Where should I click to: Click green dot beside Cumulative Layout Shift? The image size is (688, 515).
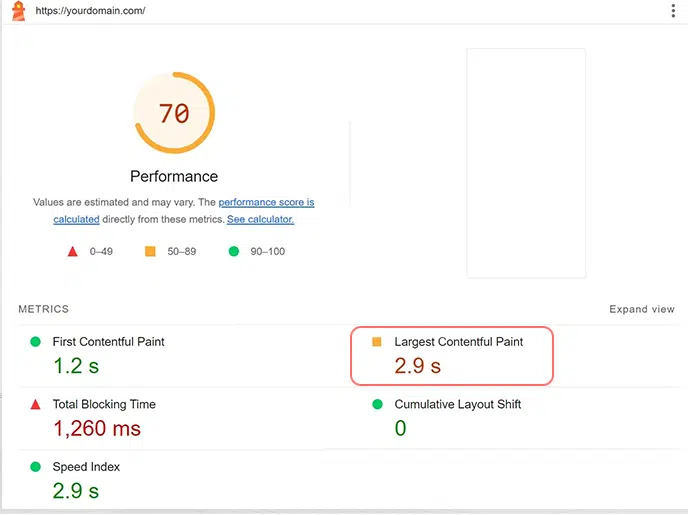tap(377, 404)
